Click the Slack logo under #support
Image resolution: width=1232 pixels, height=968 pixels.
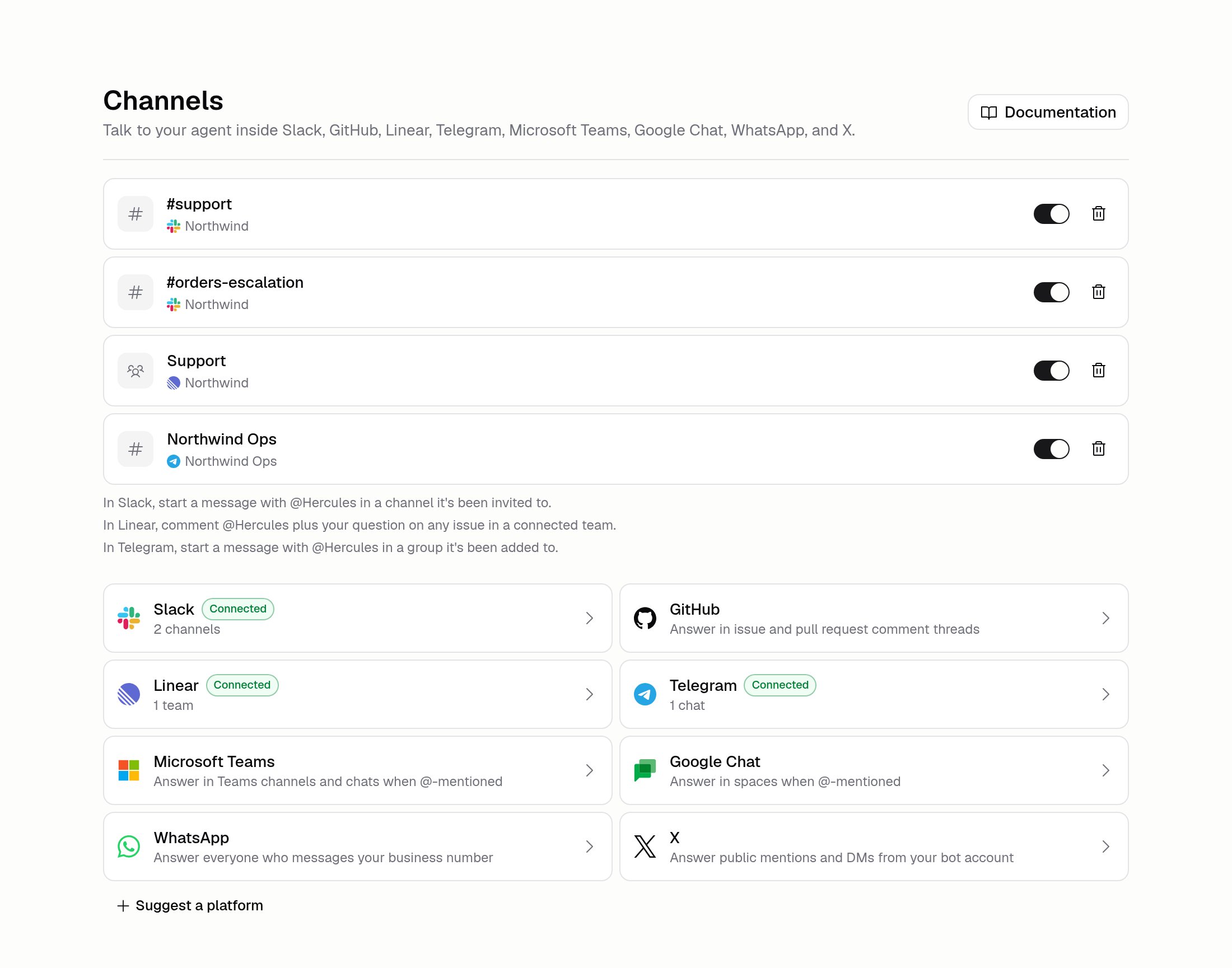coord(174,226)
